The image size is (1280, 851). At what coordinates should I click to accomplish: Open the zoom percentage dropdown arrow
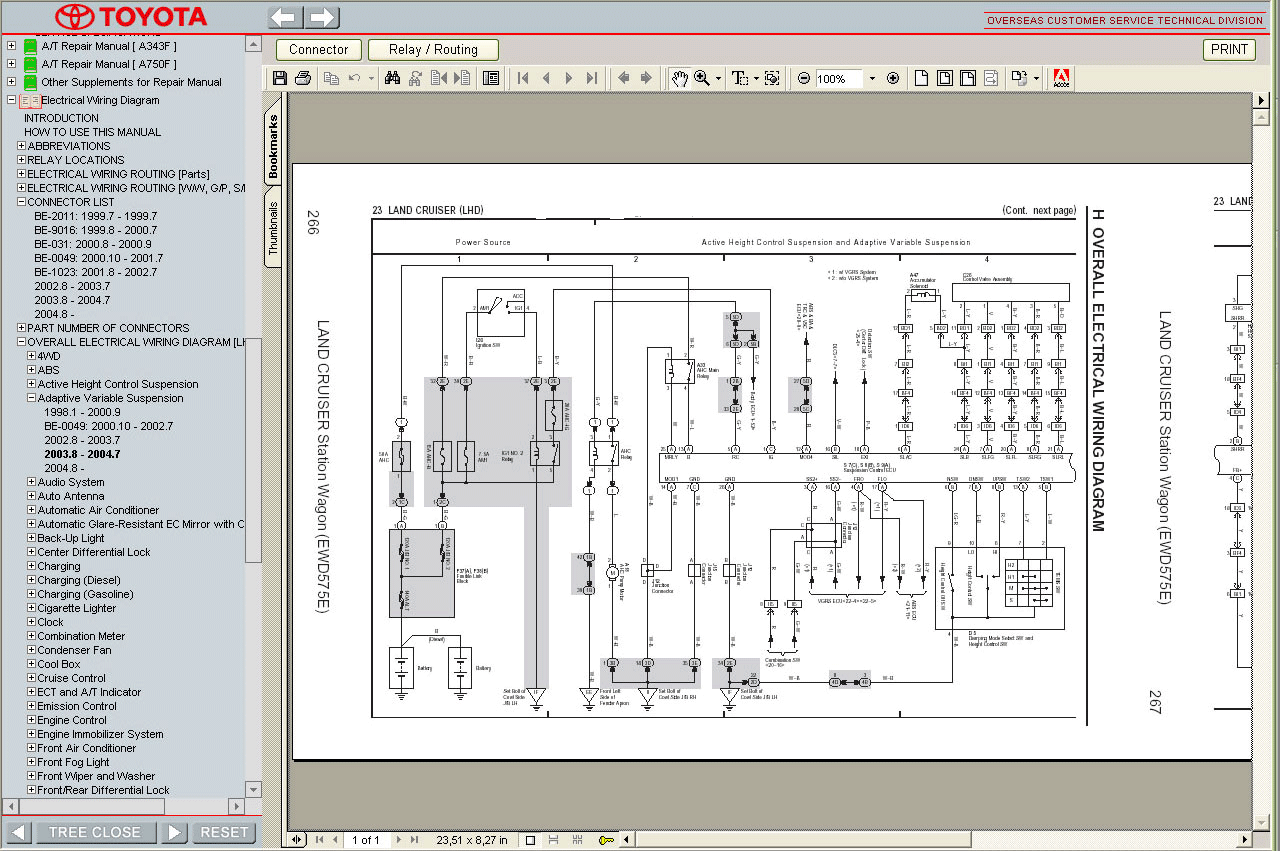[871, 78]
